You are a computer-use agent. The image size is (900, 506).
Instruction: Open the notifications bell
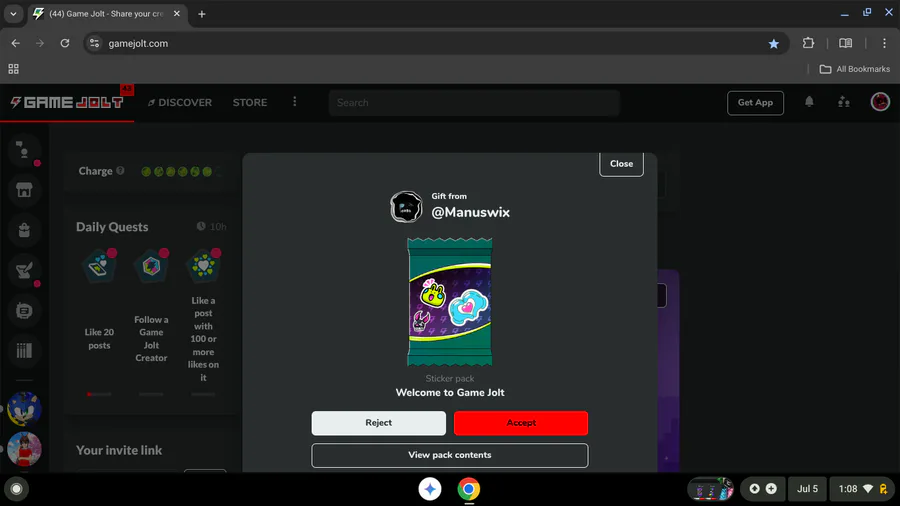(x=809, y=102)
